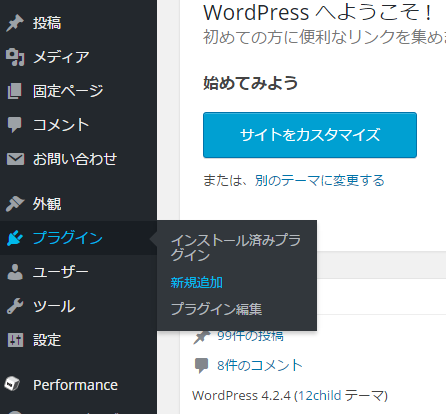This screenshot has height=414, width=446.
Task: Click the comment bubble icon next to 8件のコメント
Action: tap(202, 366)
